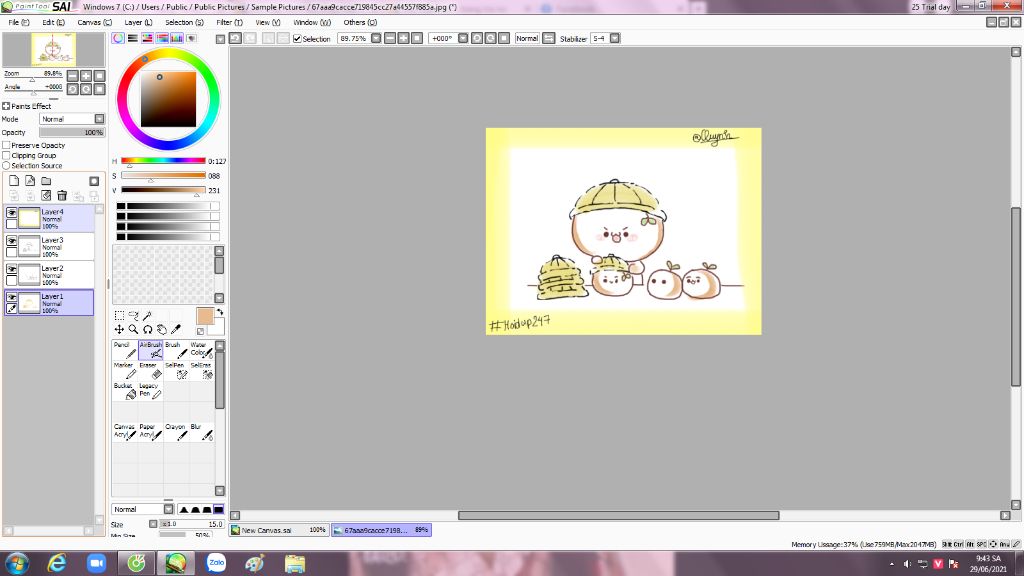Screen dimensions: 1024x576
Task: Click the navigator zoom-in plus button
Action: coord(86,76)
